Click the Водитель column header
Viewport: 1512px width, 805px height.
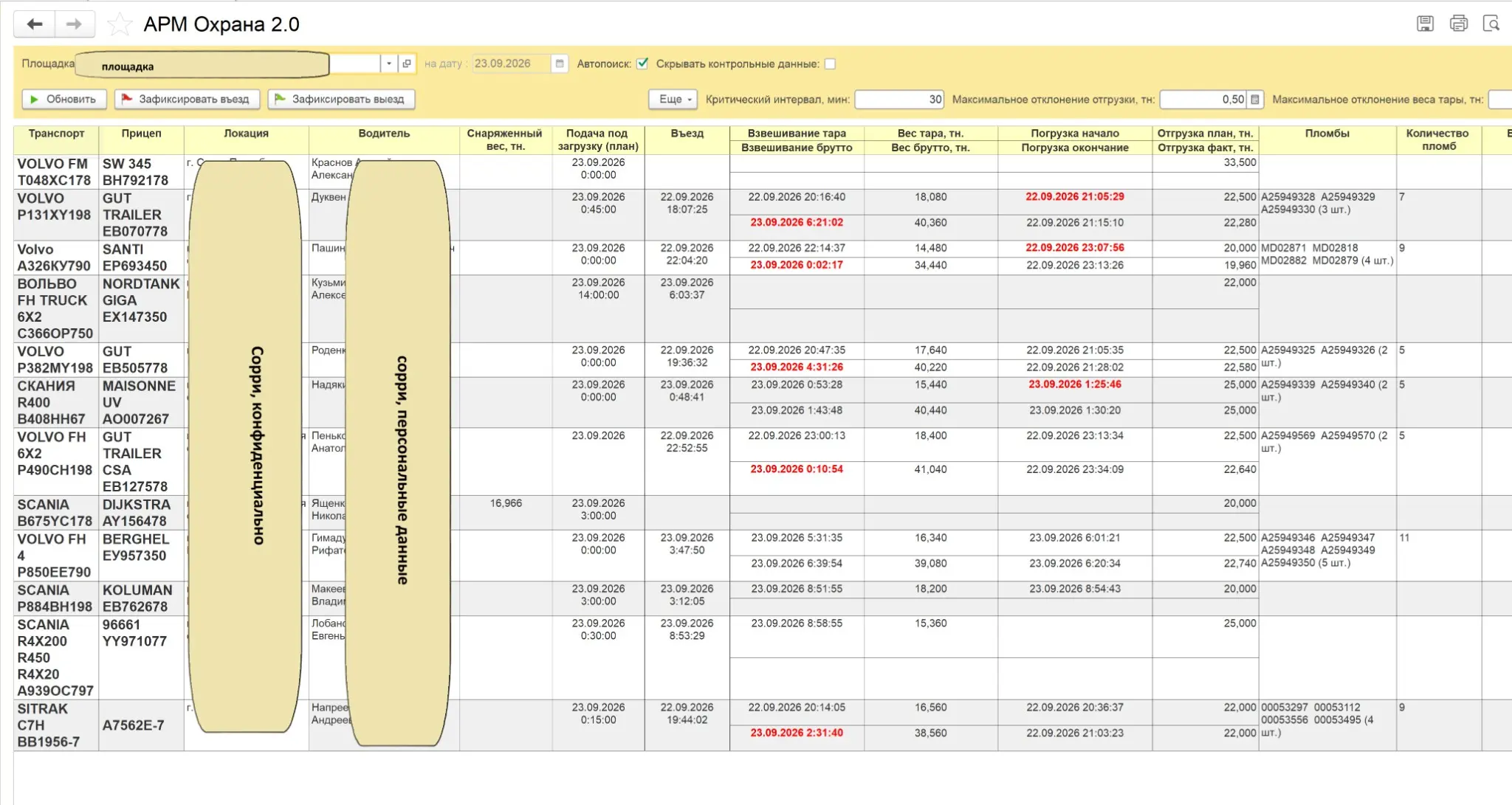point(384,140)
